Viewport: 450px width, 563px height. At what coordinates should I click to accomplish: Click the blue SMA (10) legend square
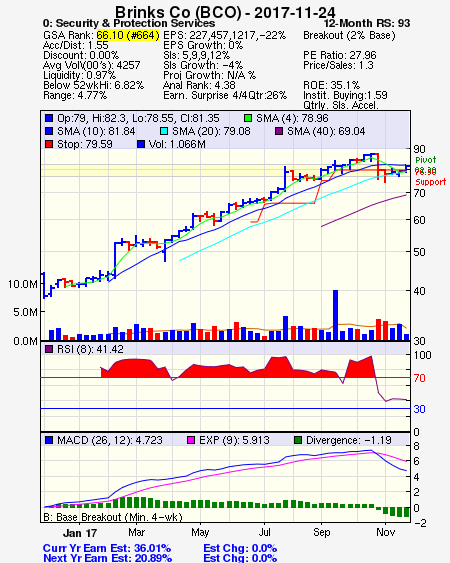click(49, 131)
